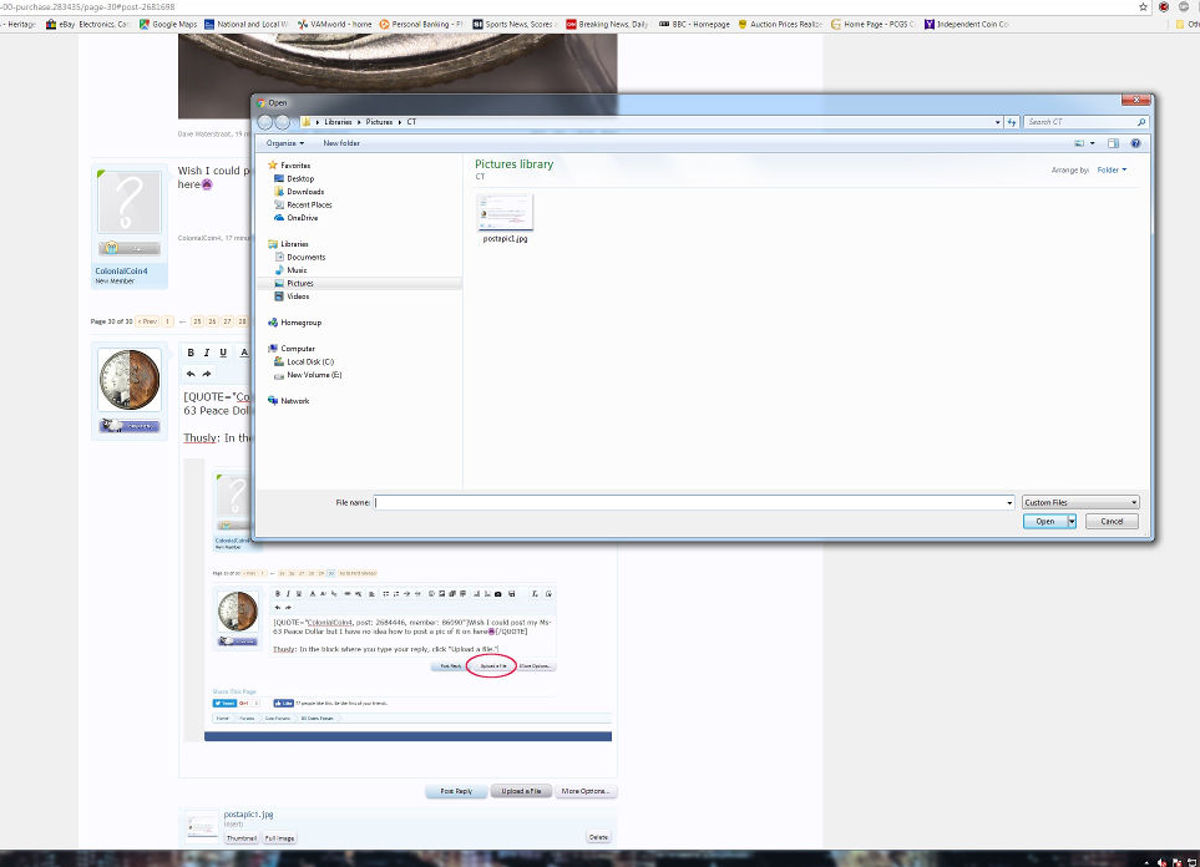Click the Thumbnail button for postapic1.jpg
The height and width of the screenshot is (867, 1200).
pos(241,838)
